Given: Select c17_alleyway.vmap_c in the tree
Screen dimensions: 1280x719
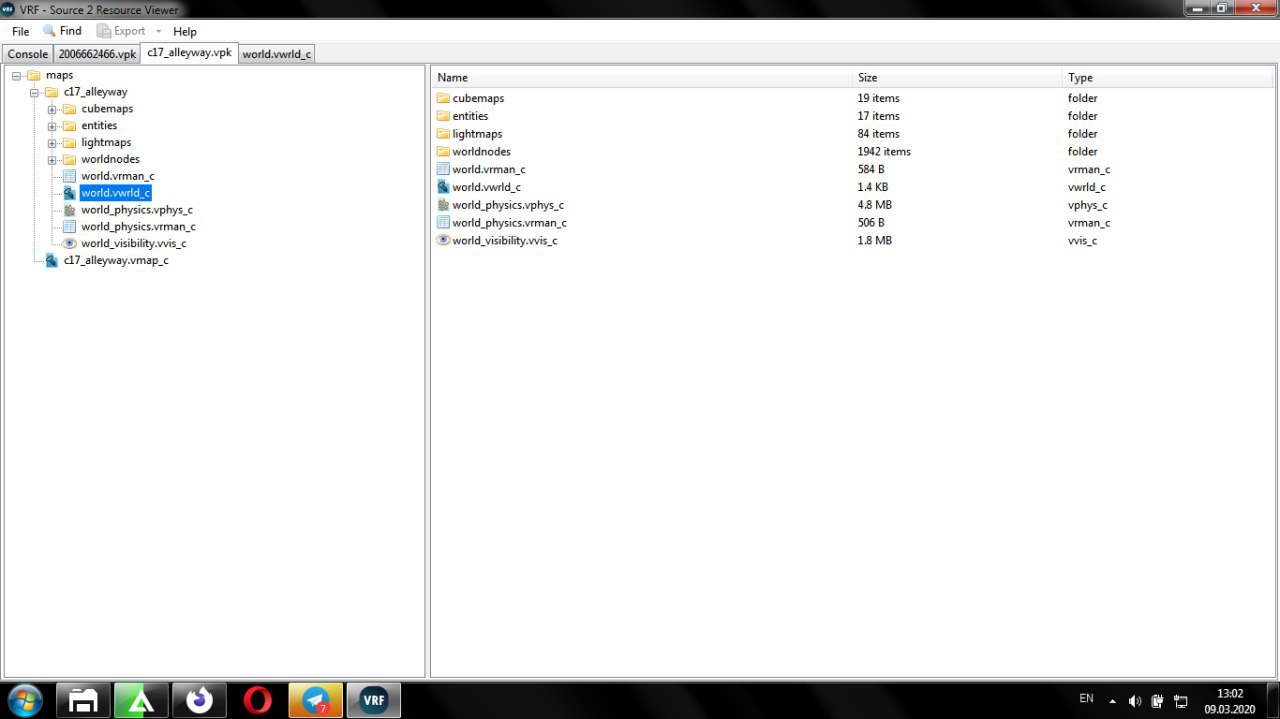Looking at the screenshot, I should [116, 260].
